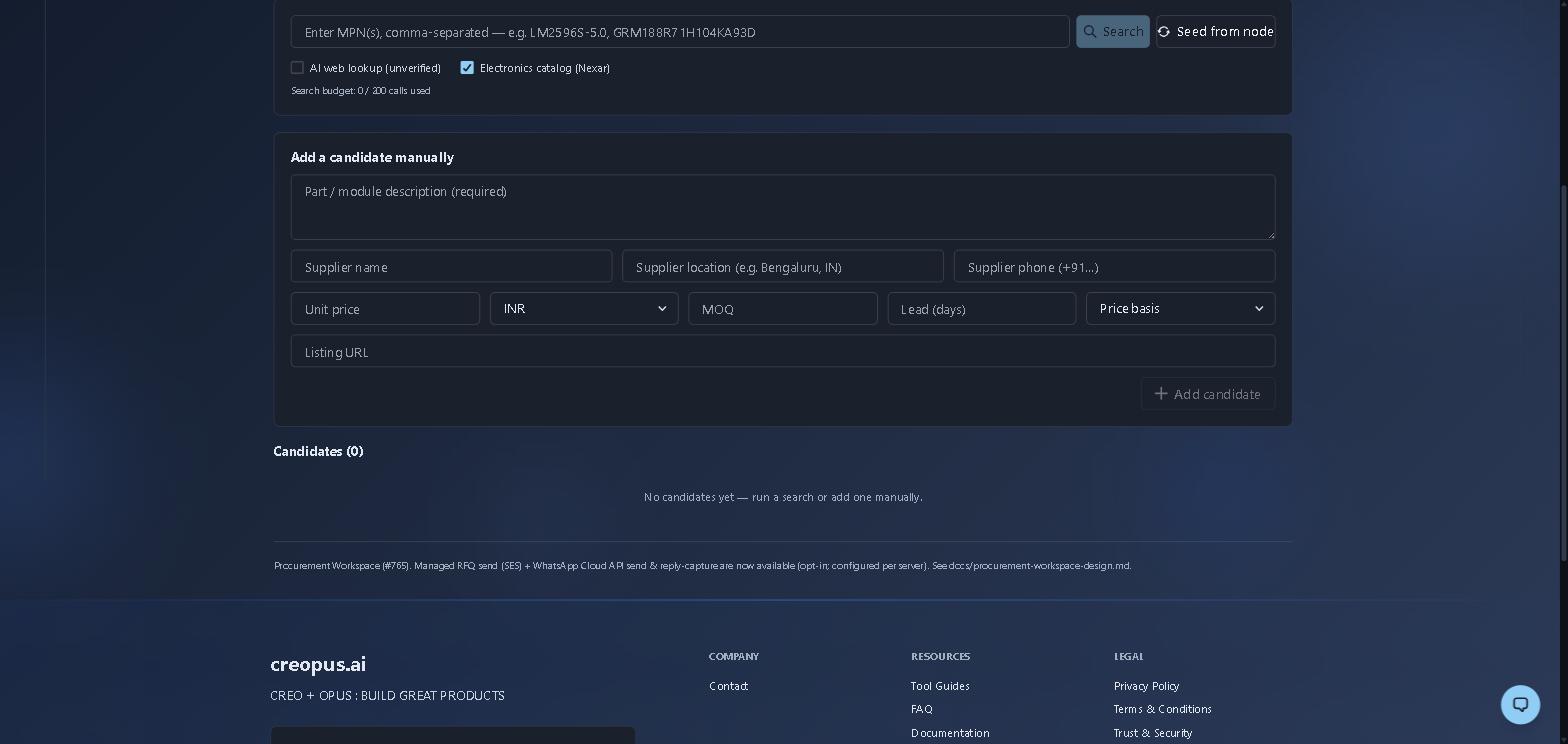
Task: Open the Documentation footer link
Action: (x=950, y=733)
